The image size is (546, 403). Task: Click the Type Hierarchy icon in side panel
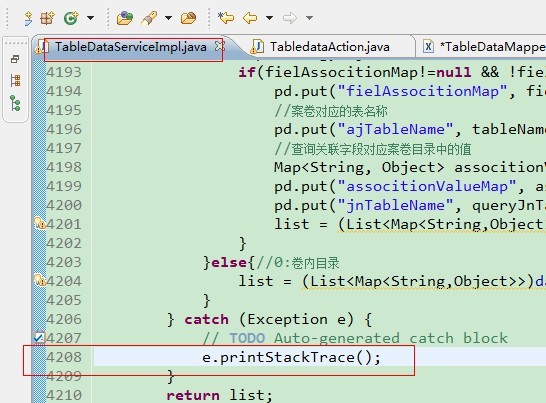[x=15, y=80]
